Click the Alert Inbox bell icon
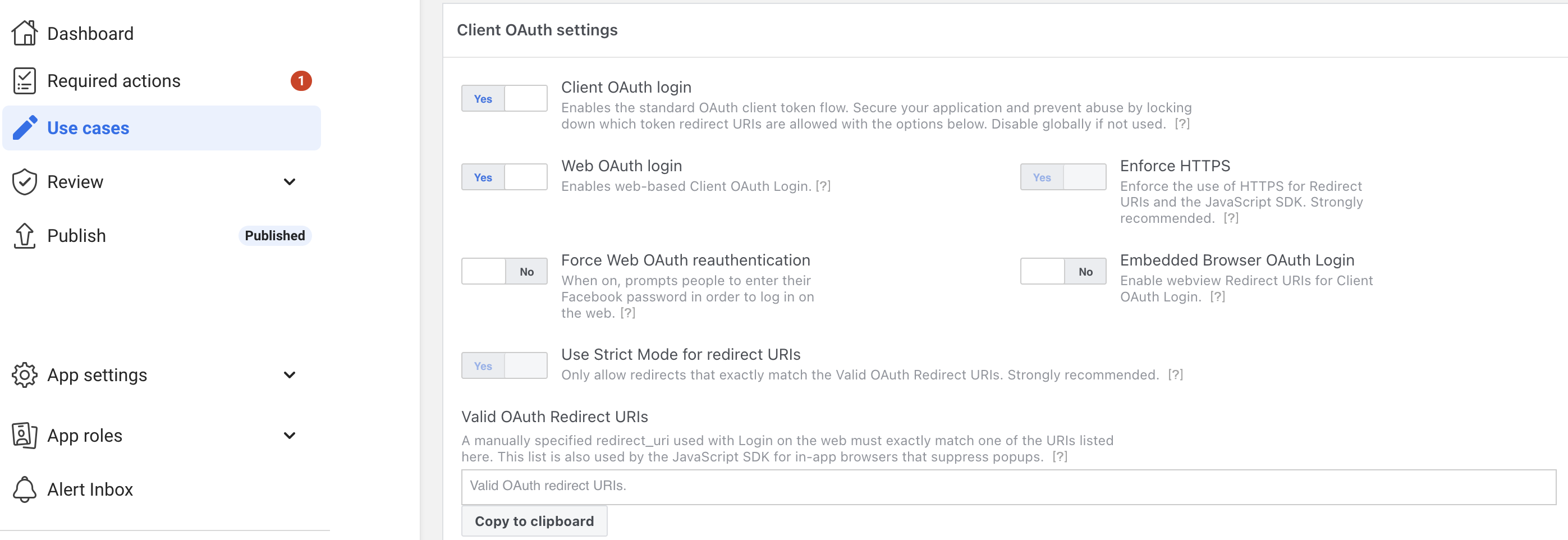This screenshot has width=1568, height=540. [24, 489]
